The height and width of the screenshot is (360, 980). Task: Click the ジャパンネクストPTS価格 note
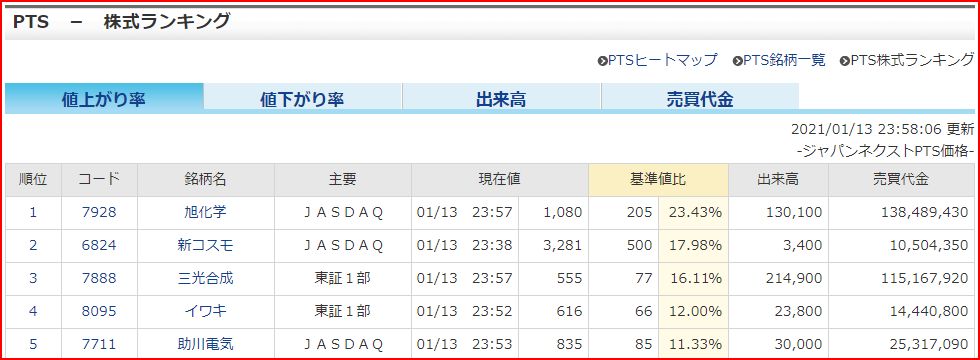(886, 151)
